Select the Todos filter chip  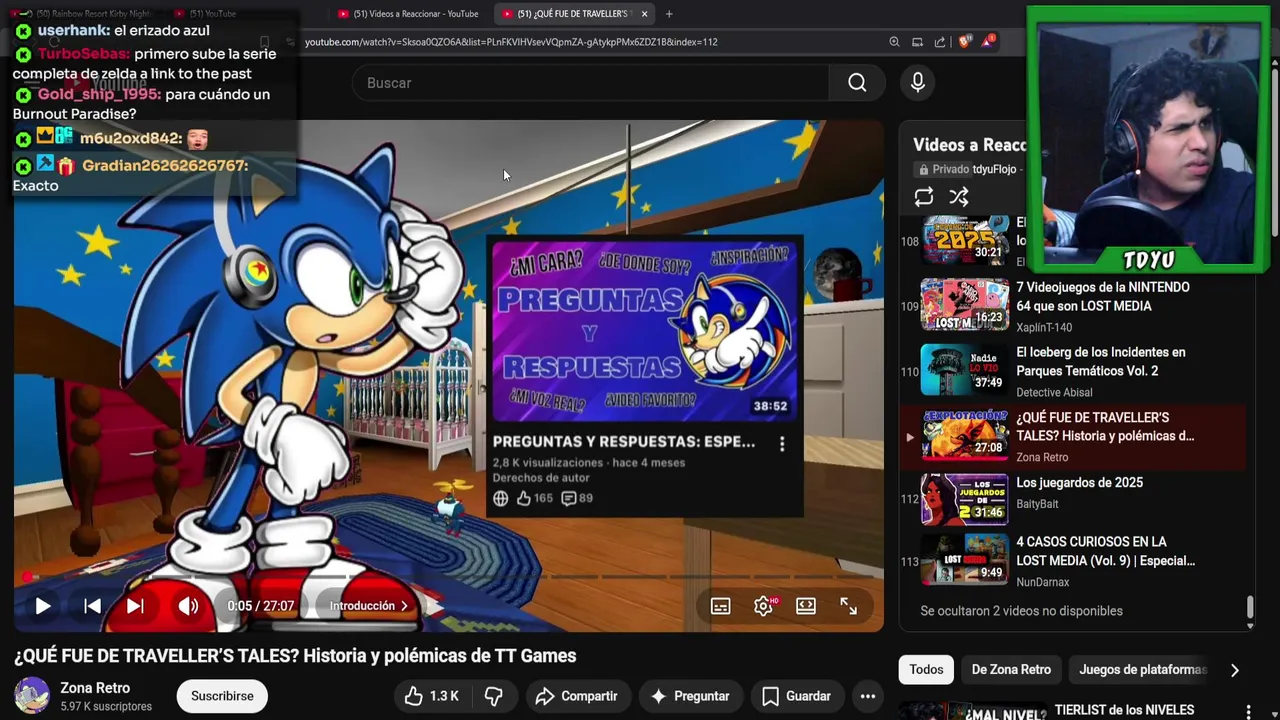coord(926,670)
